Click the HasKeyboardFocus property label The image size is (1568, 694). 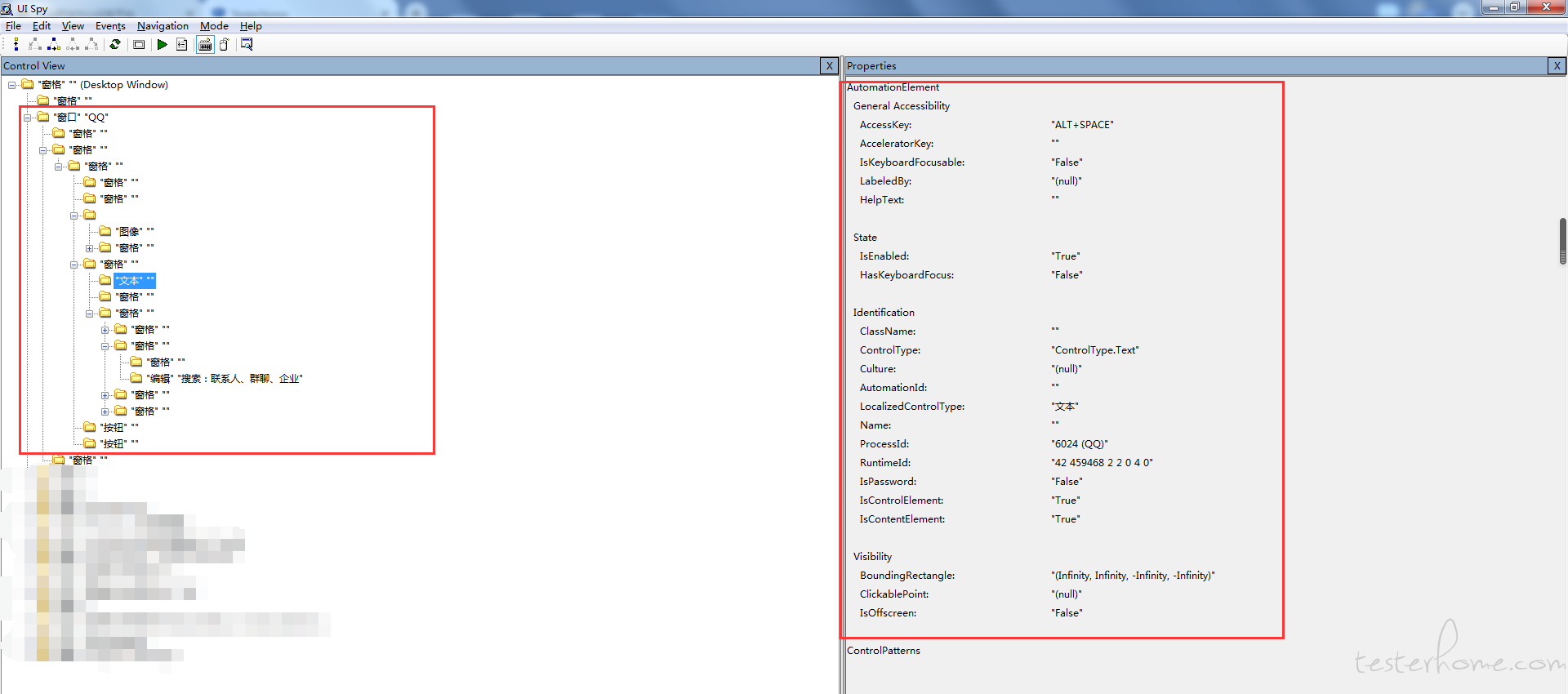(906, 275)
